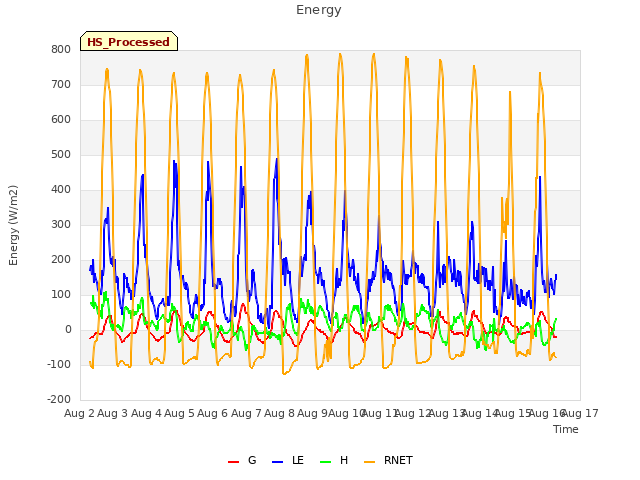Click the Energy (W/m2) axis title

pos(13,225)
